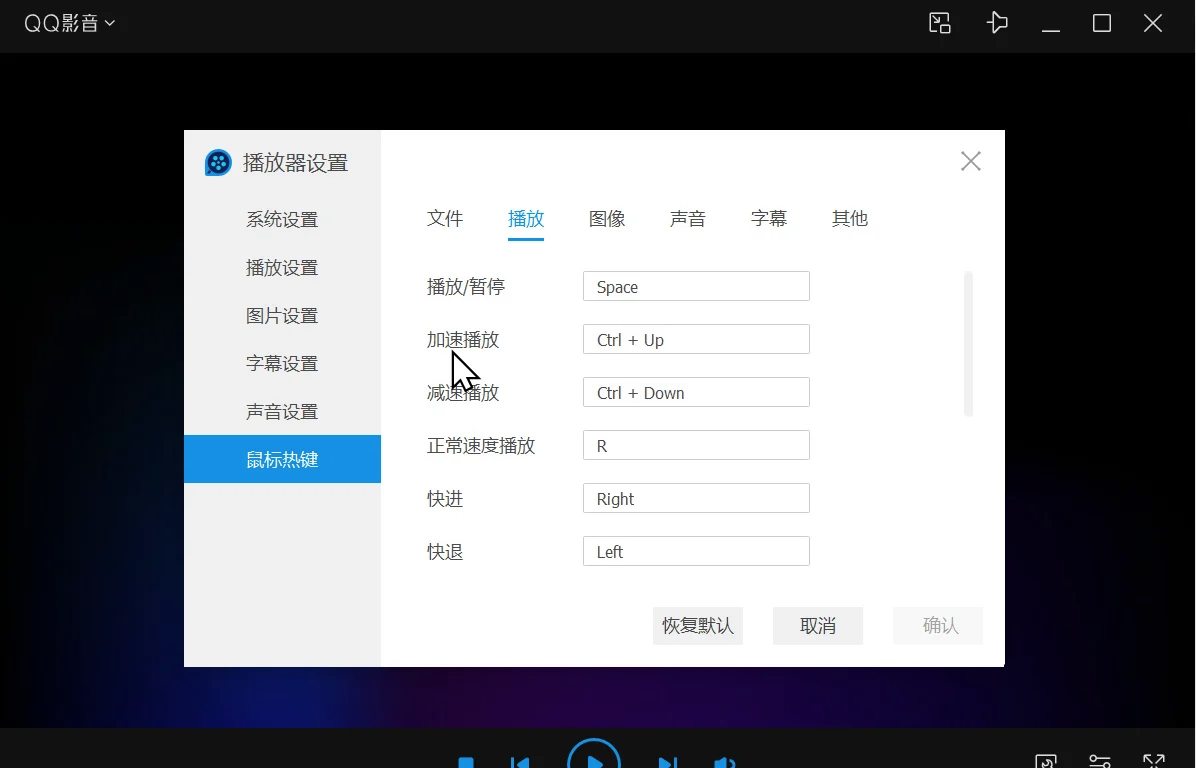Click the 快进 label
Image resolution: width=1196 pixels, height=768 pixels.
445,499
